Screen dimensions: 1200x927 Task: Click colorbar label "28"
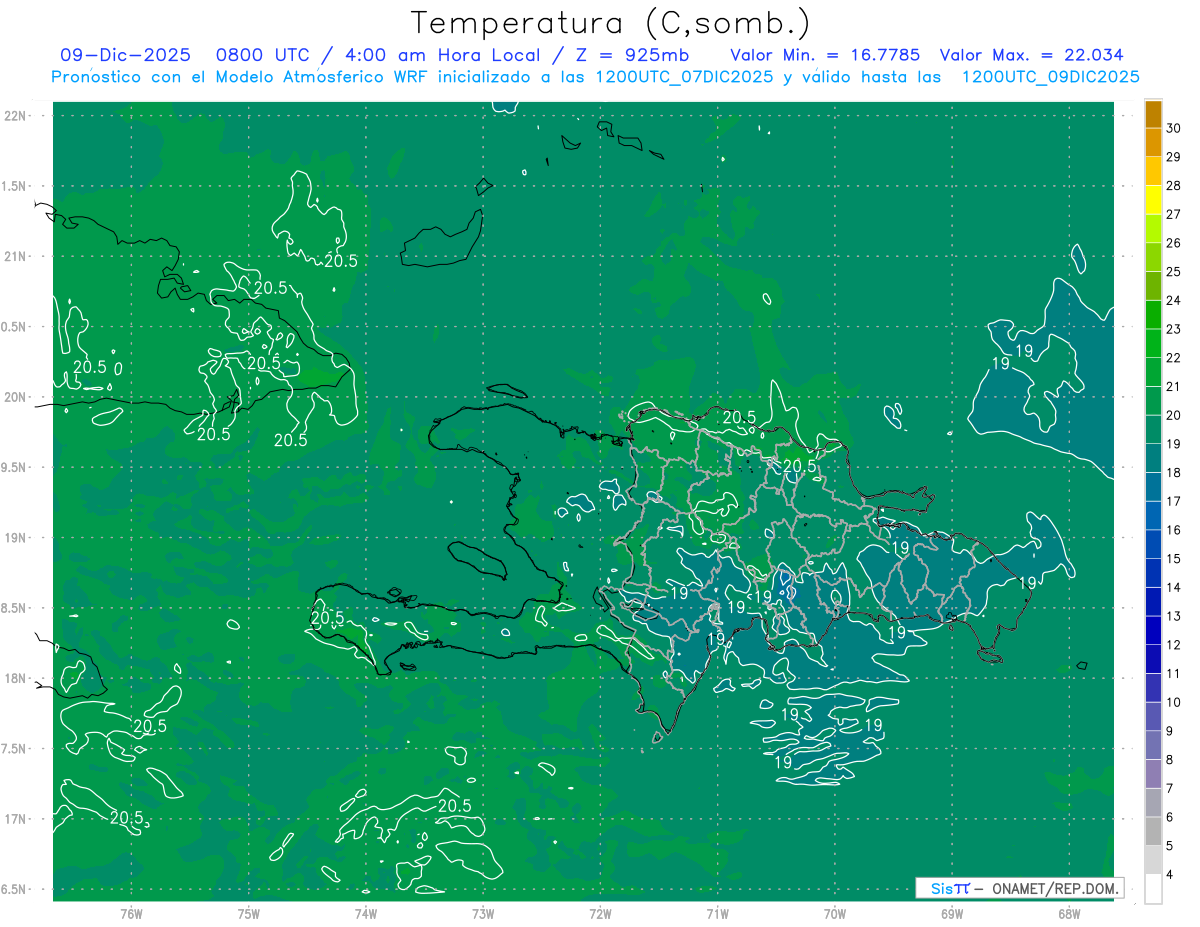(x=1173, y=185)
